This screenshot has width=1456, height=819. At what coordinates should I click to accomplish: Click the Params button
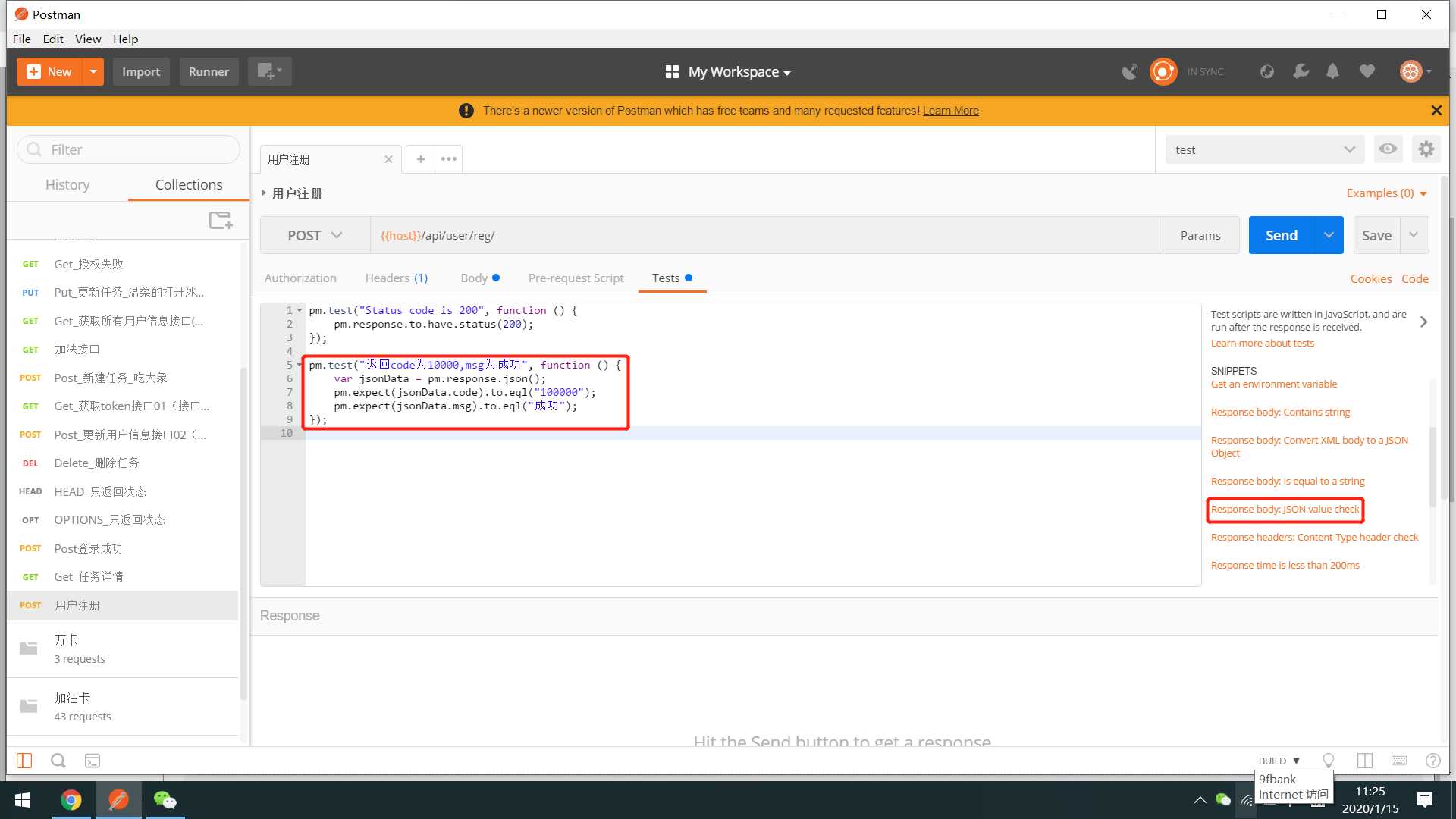(x=1200, y=235)
